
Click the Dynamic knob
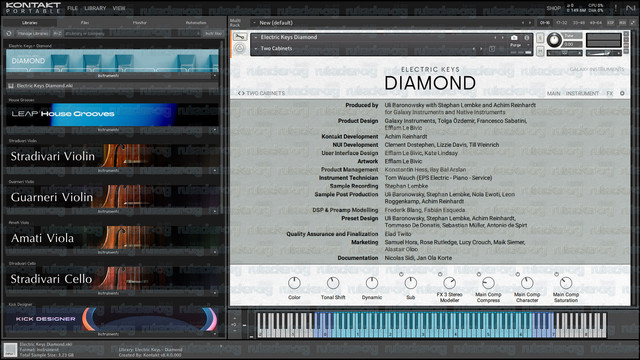point(371,283)
